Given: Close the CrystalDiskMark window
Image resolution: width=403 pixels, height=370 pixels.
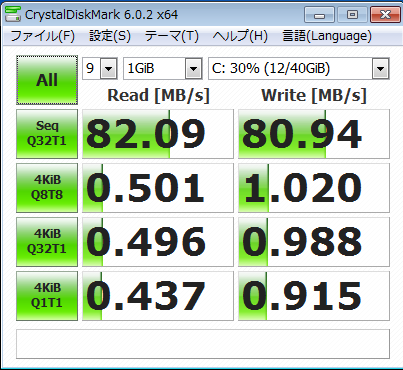Looking at the screenshot, I should pos(385,15).
